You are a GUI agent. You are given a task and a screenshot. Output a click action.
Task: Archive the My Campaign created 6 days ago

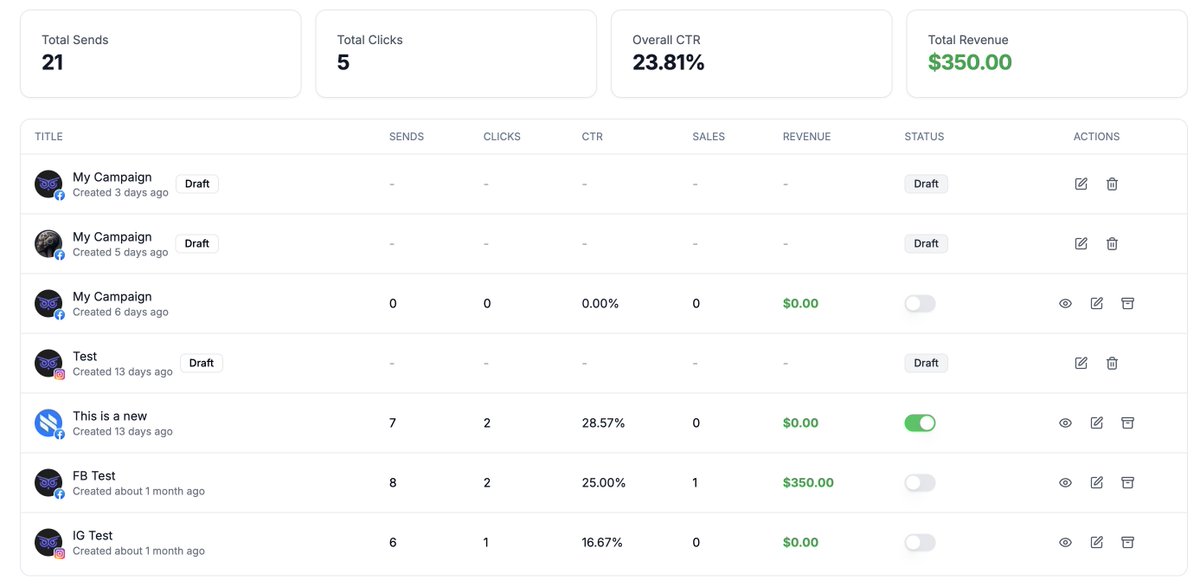point(1128,303)
